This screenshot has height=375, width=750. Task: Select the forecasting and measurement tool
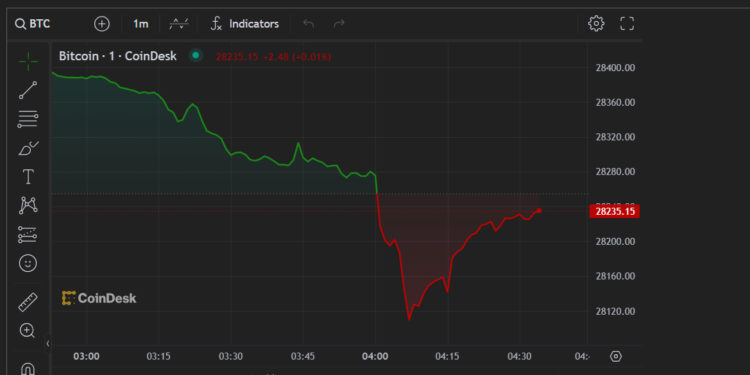click(28, 234)
